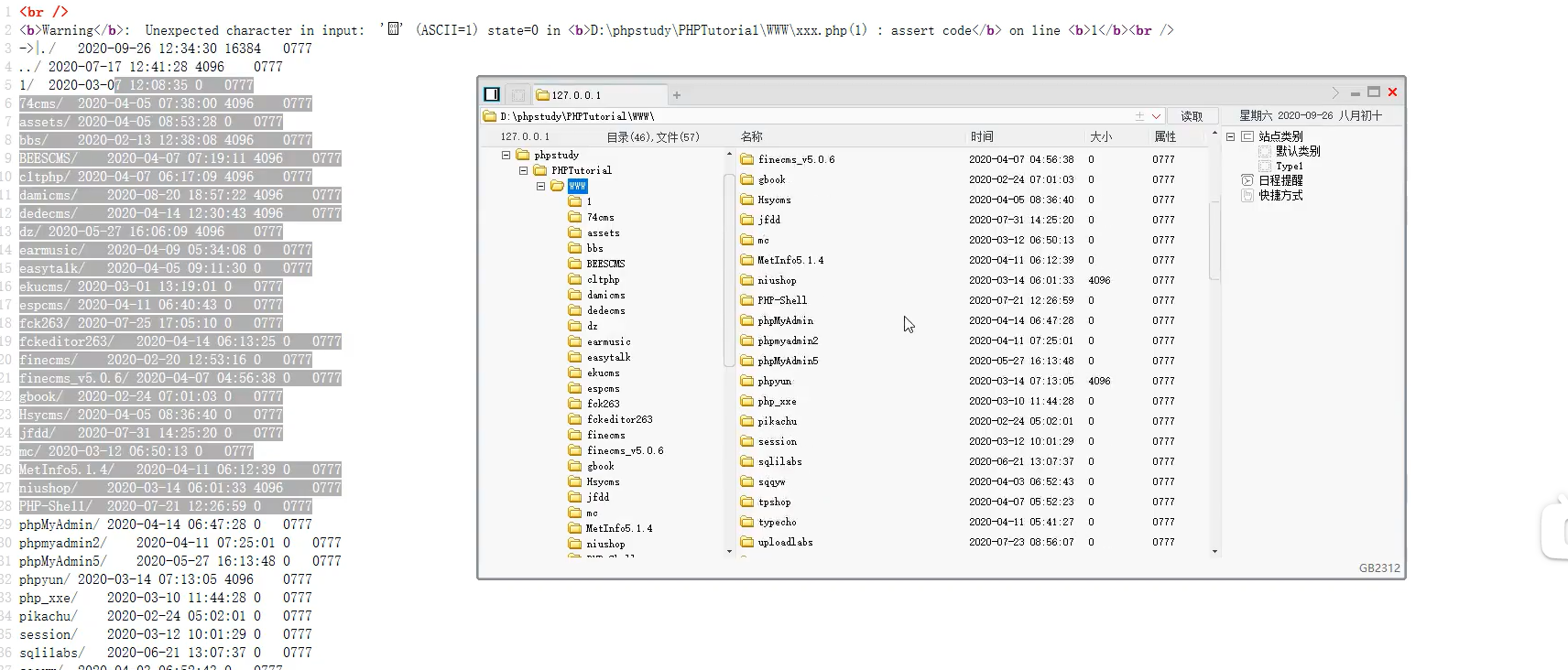Switch to the 127.0.0.1 tab
The image size is (1568, 670).
point(599,95)
